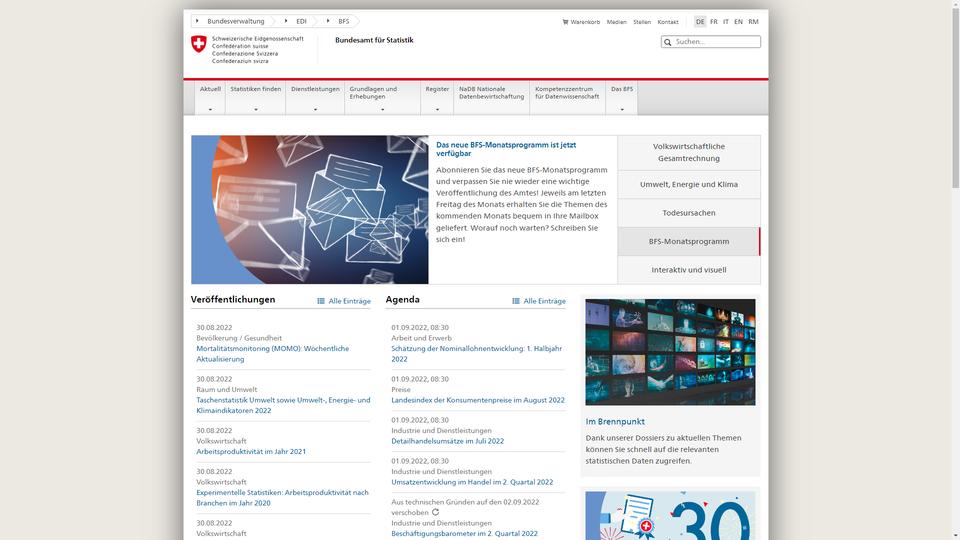Open the Stellen link
Screen dimensions: 960x540
pos(642,22)
